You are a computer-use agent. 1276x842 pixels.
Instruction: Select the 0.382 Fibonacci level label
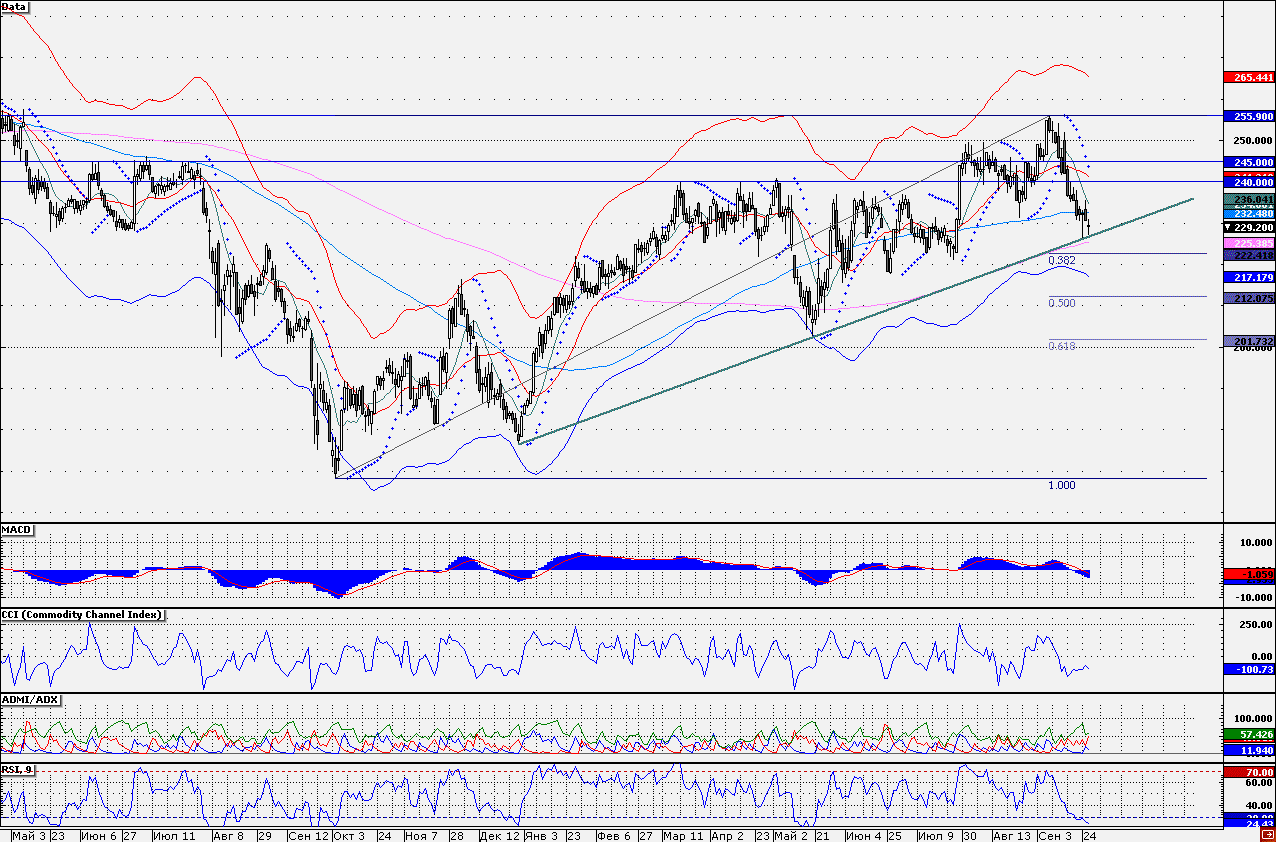pos(1061,260)
